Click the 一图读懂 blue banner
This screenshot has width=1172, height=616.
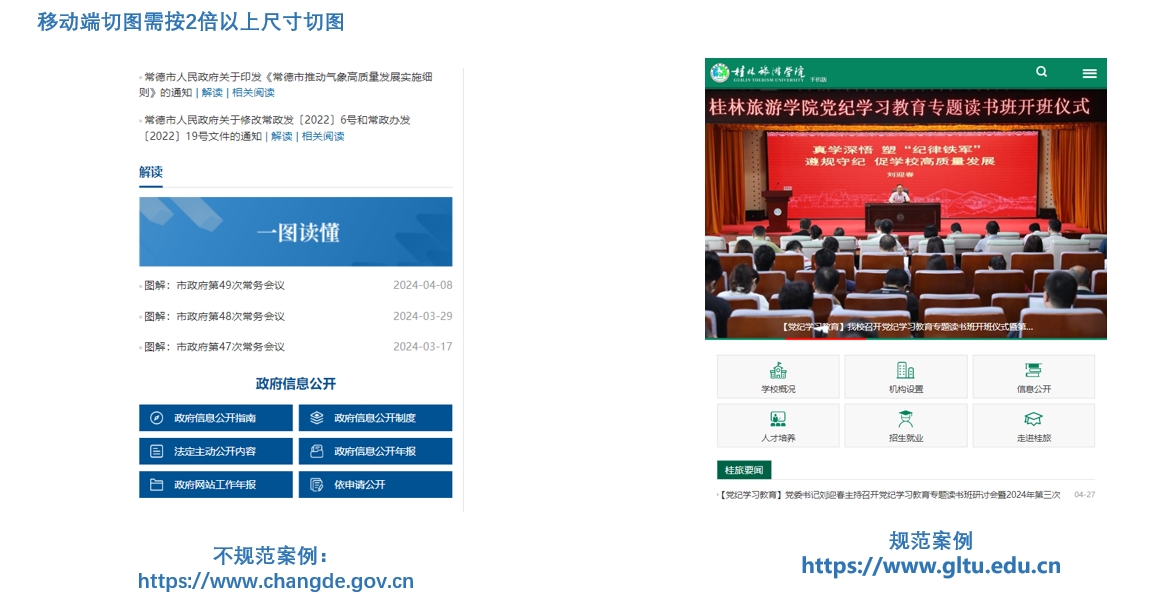[x=295, y=232]
